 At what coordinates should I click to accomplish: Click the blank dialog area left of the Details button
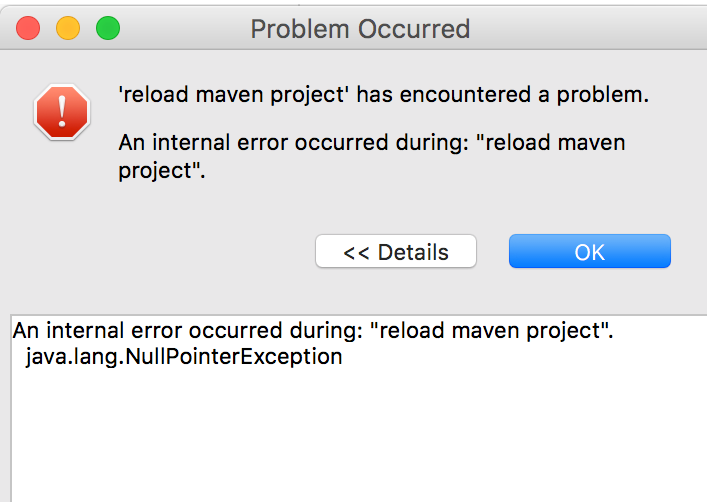point(160,252)
